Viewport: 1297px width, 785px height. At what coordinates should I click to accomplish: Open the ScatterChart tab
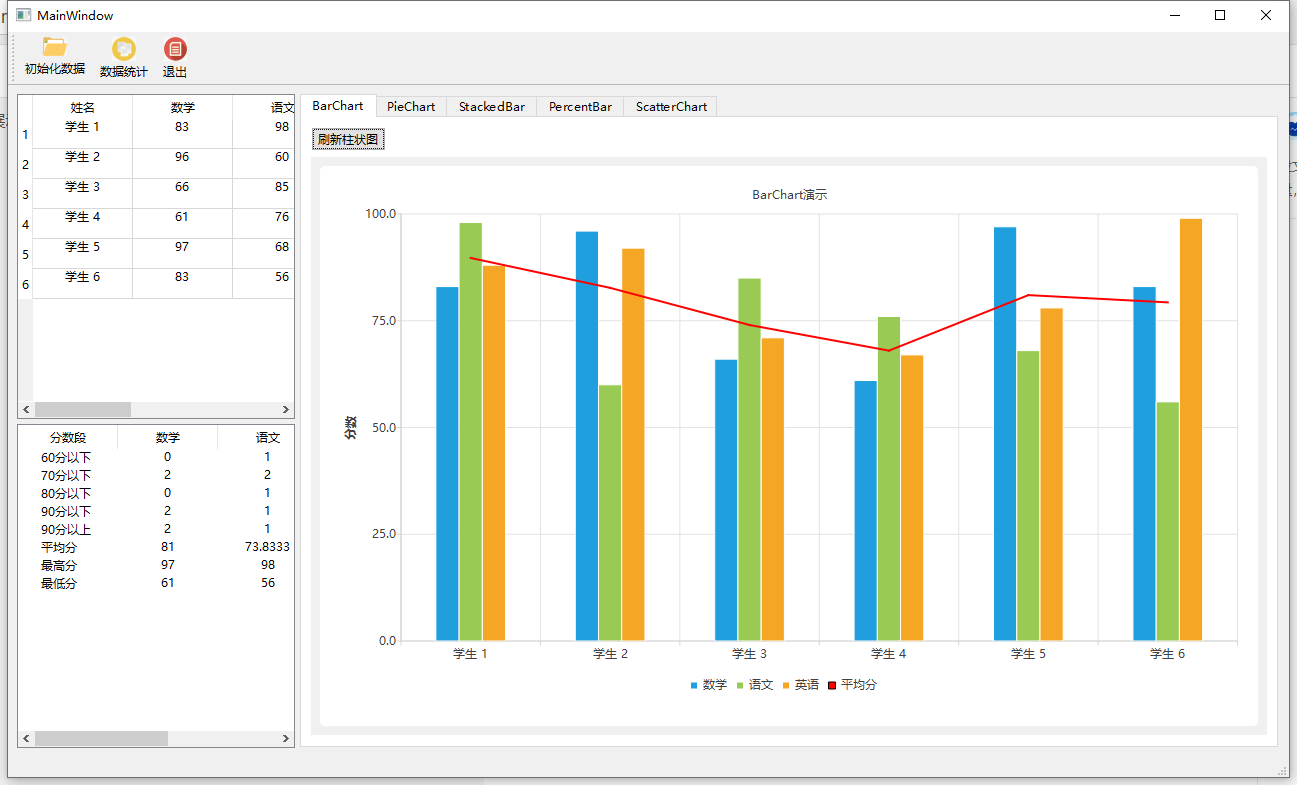[x=669, y=106]
